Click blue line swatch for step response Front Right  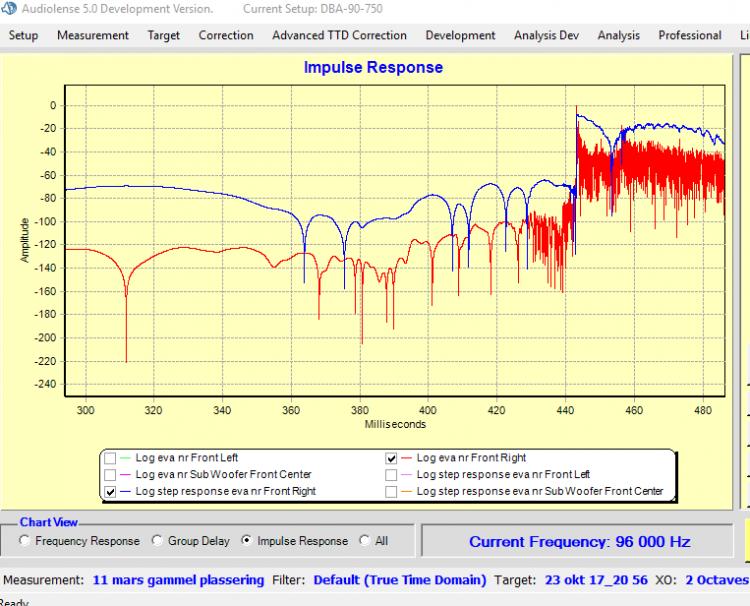click(125, 492)
